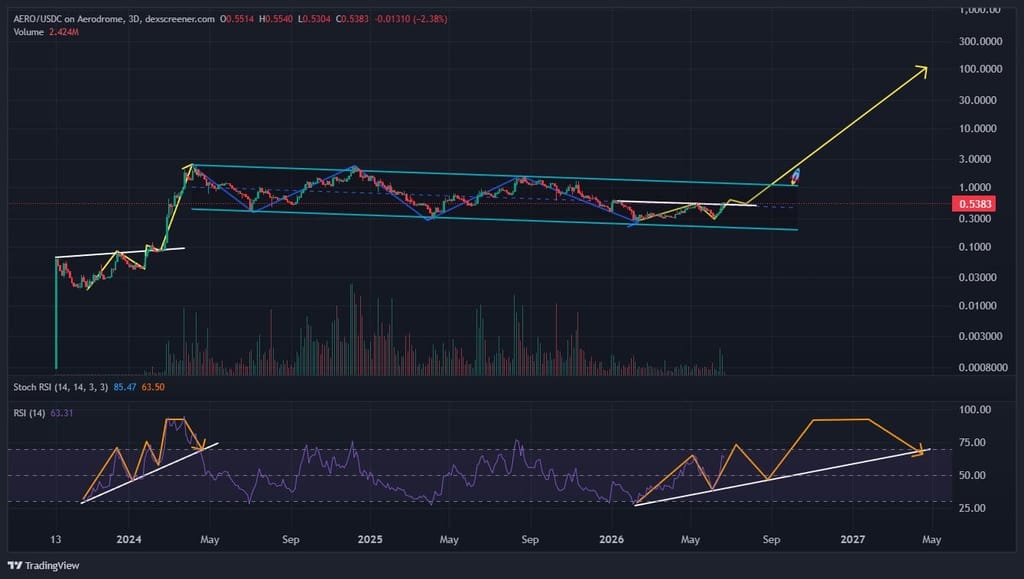Click the high price H0.5540 readout

tap(276, 19)
